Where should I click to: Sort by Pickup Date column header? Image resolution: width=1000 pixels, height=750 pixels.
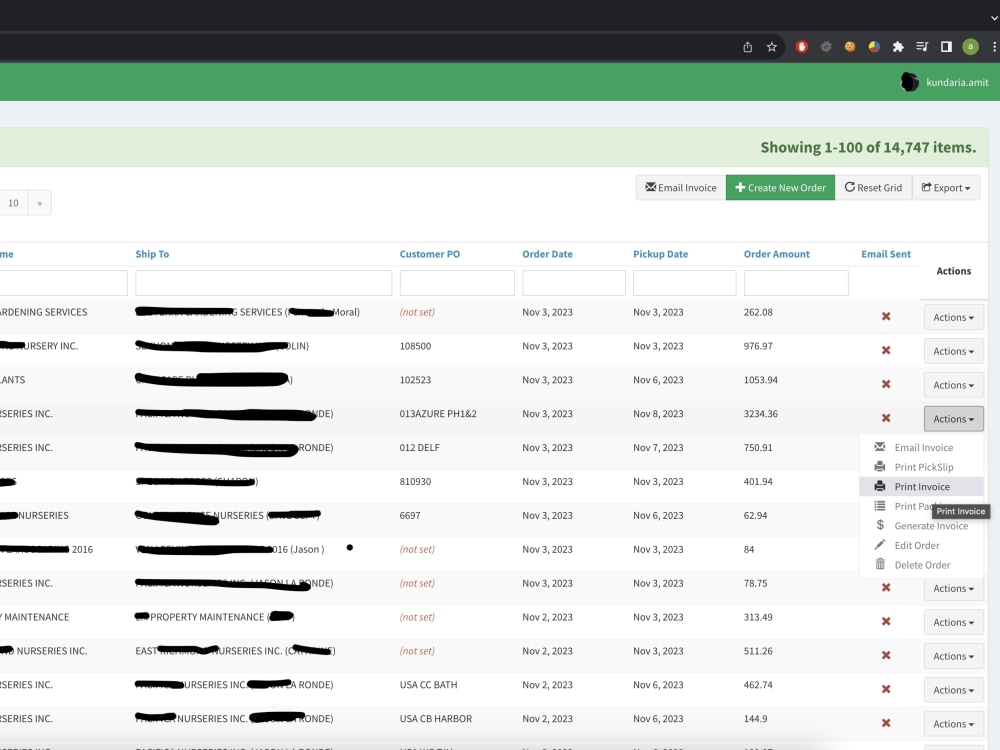tap(660, 254)
